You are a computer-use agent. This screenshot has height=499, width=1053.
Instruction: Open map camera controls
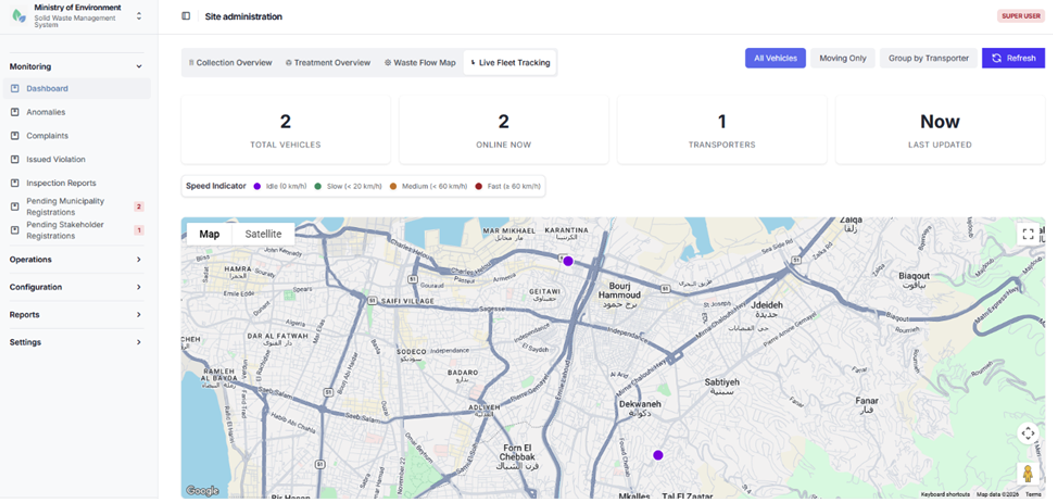click(x=1027, y=433)
